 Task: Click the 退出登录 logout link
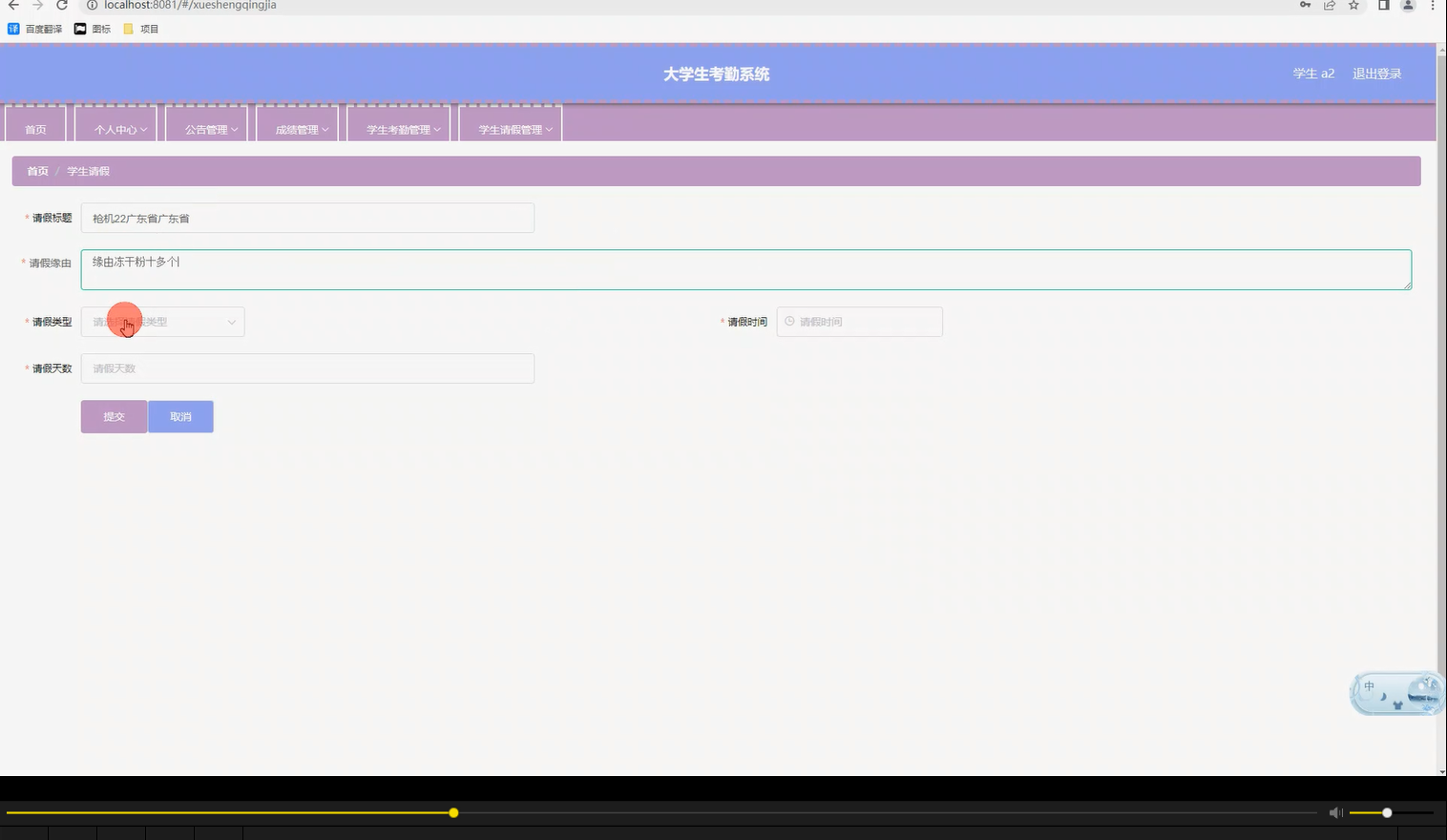pos(1375,73)
